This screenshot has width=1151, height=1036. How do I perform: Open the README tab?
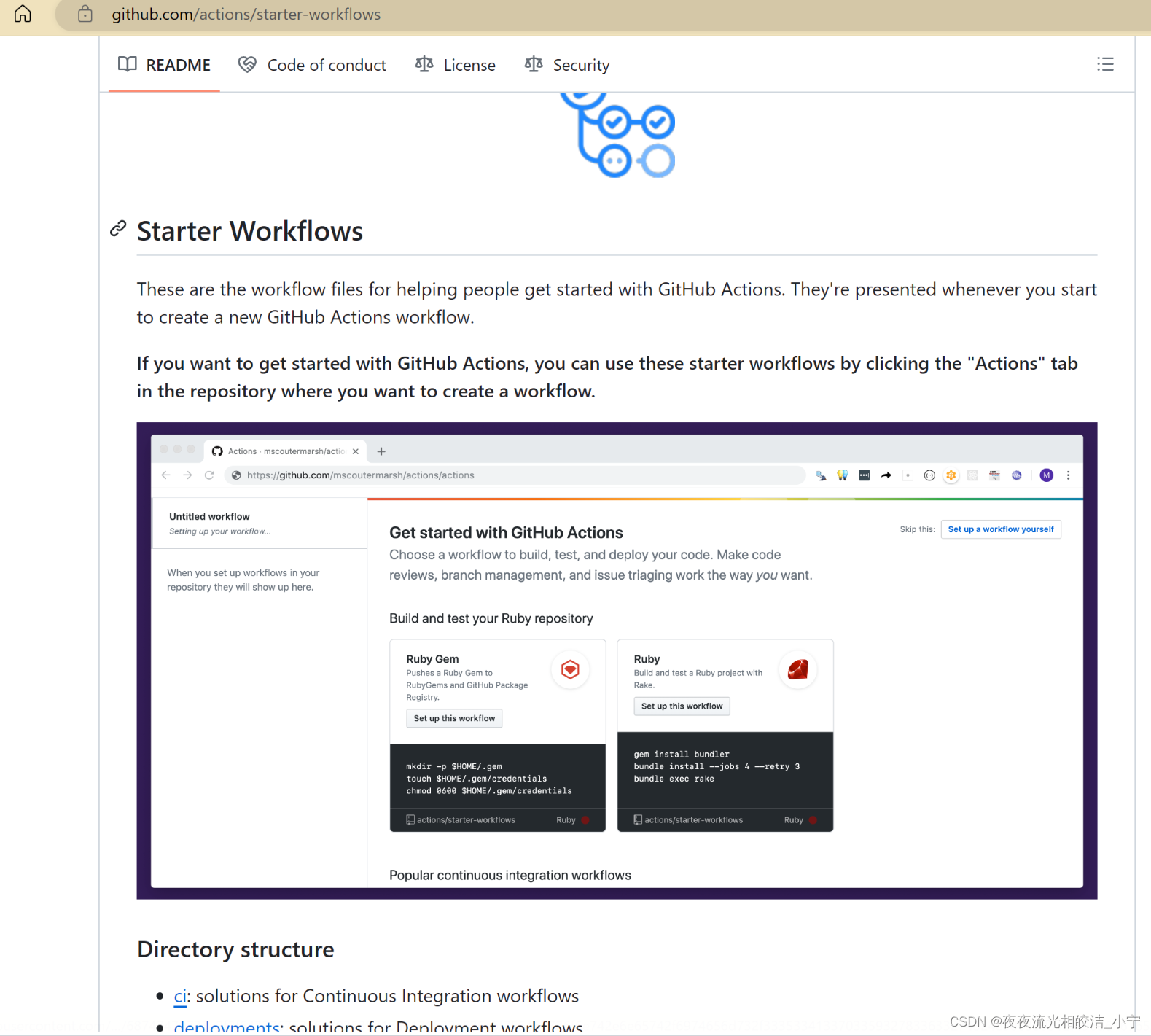click(164, 65)
